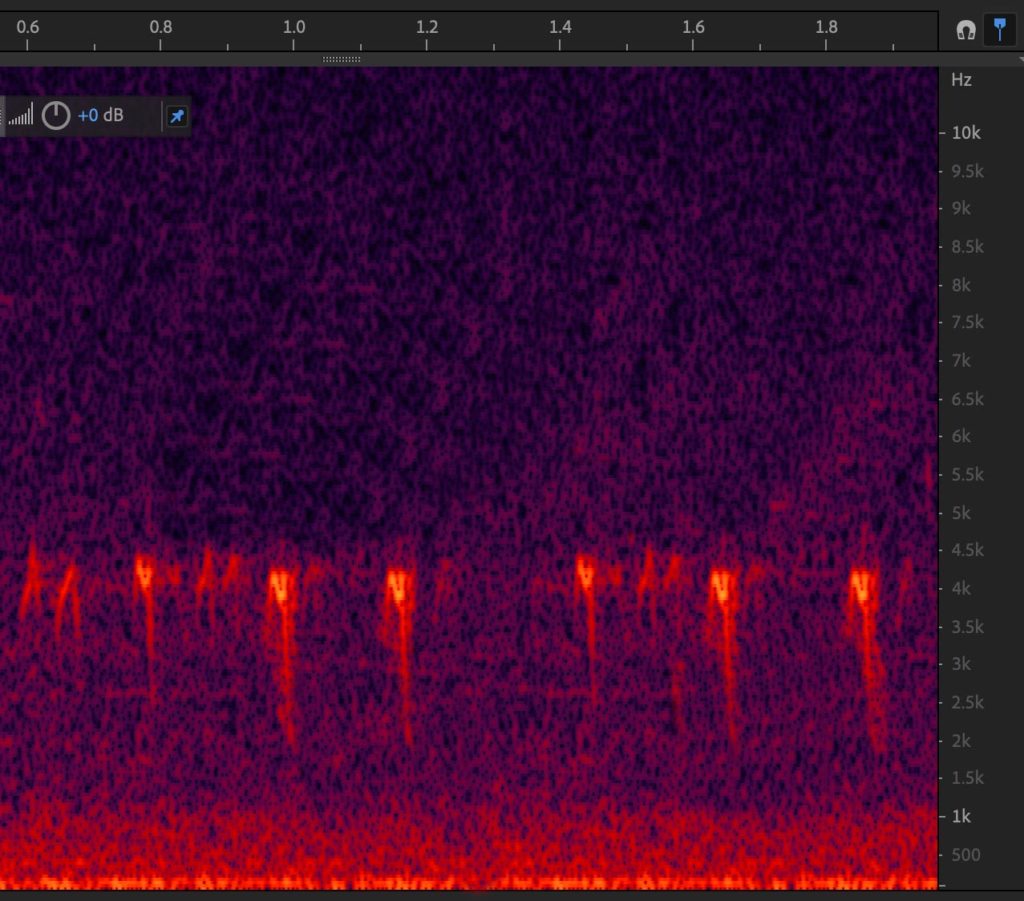The width and height of the screenshot is (1024, 901).
Task: Click the 1.5k frequency scale label
Action: tap(967, 778)
